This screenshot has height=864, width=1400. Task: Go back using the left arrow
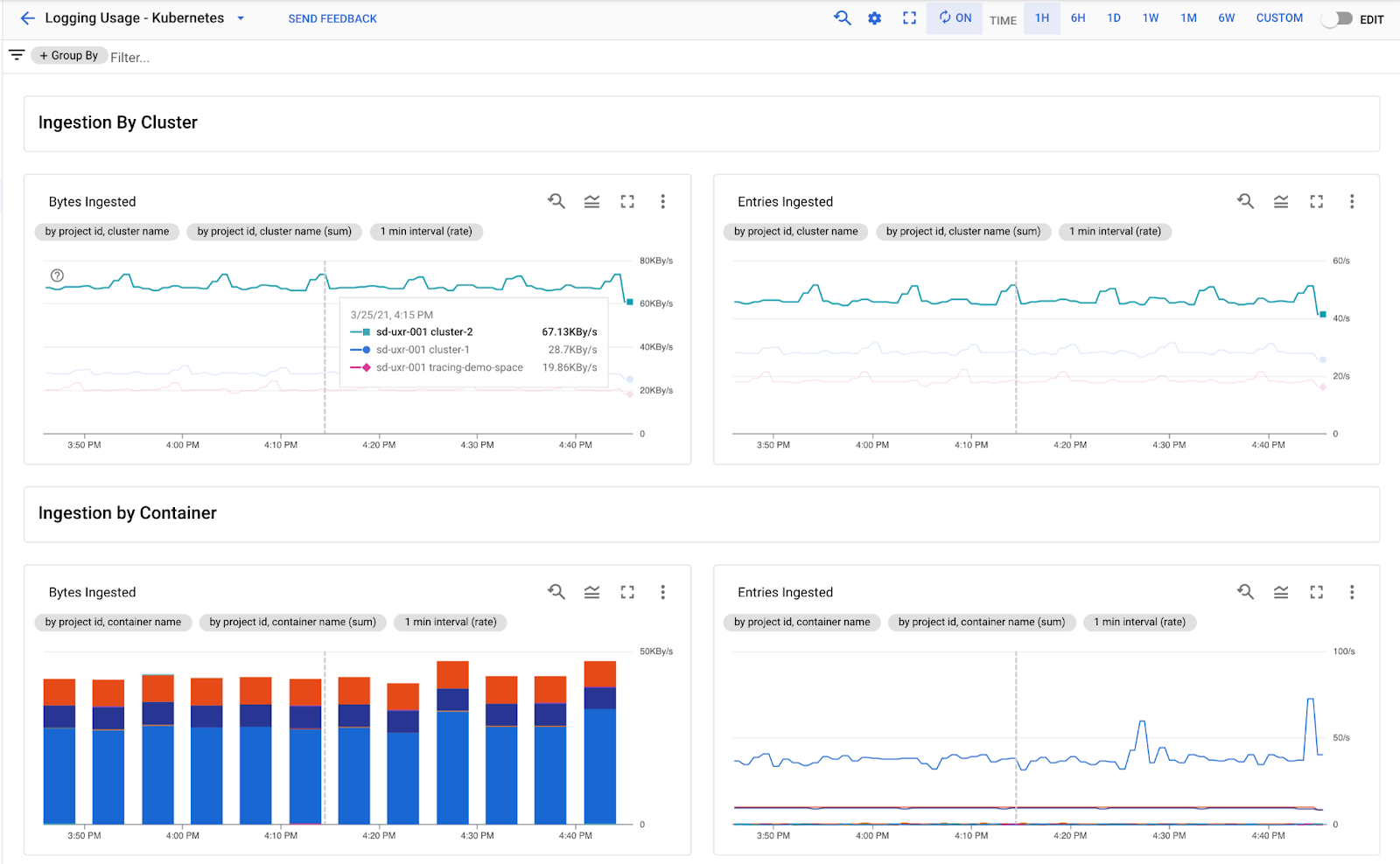point(27,17)
